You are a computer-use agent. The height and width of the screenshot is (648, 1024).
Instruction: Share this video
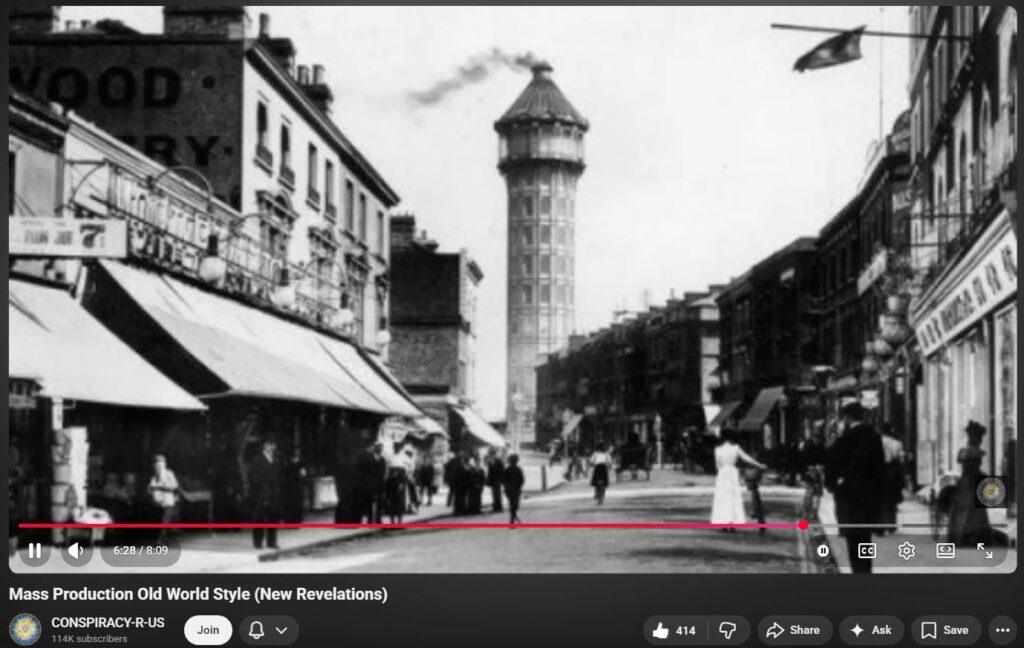[794, 630]
